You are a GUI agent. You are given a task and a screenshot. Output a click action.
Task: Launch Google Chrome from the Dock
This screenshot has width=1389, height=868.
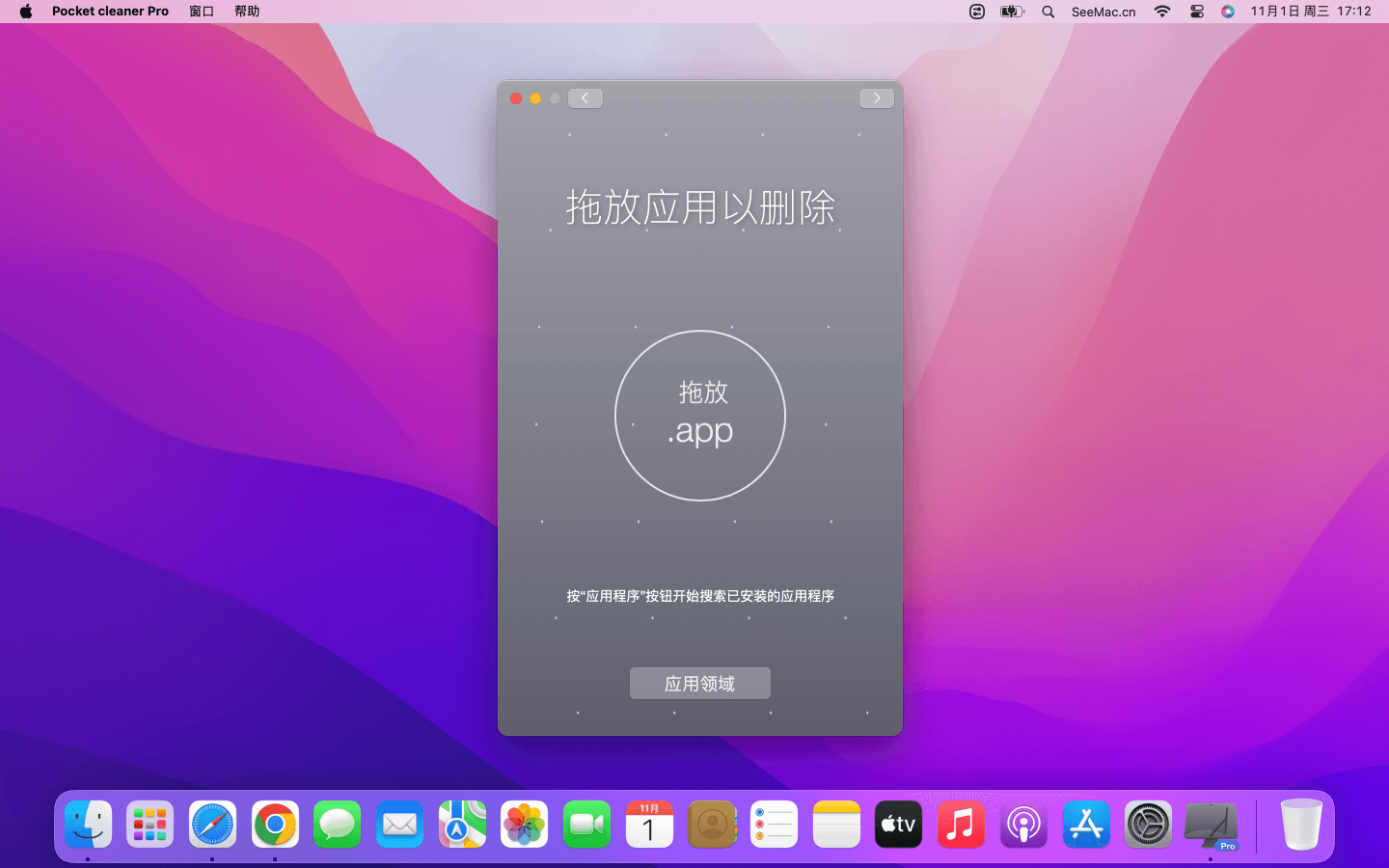pos(275,825)
